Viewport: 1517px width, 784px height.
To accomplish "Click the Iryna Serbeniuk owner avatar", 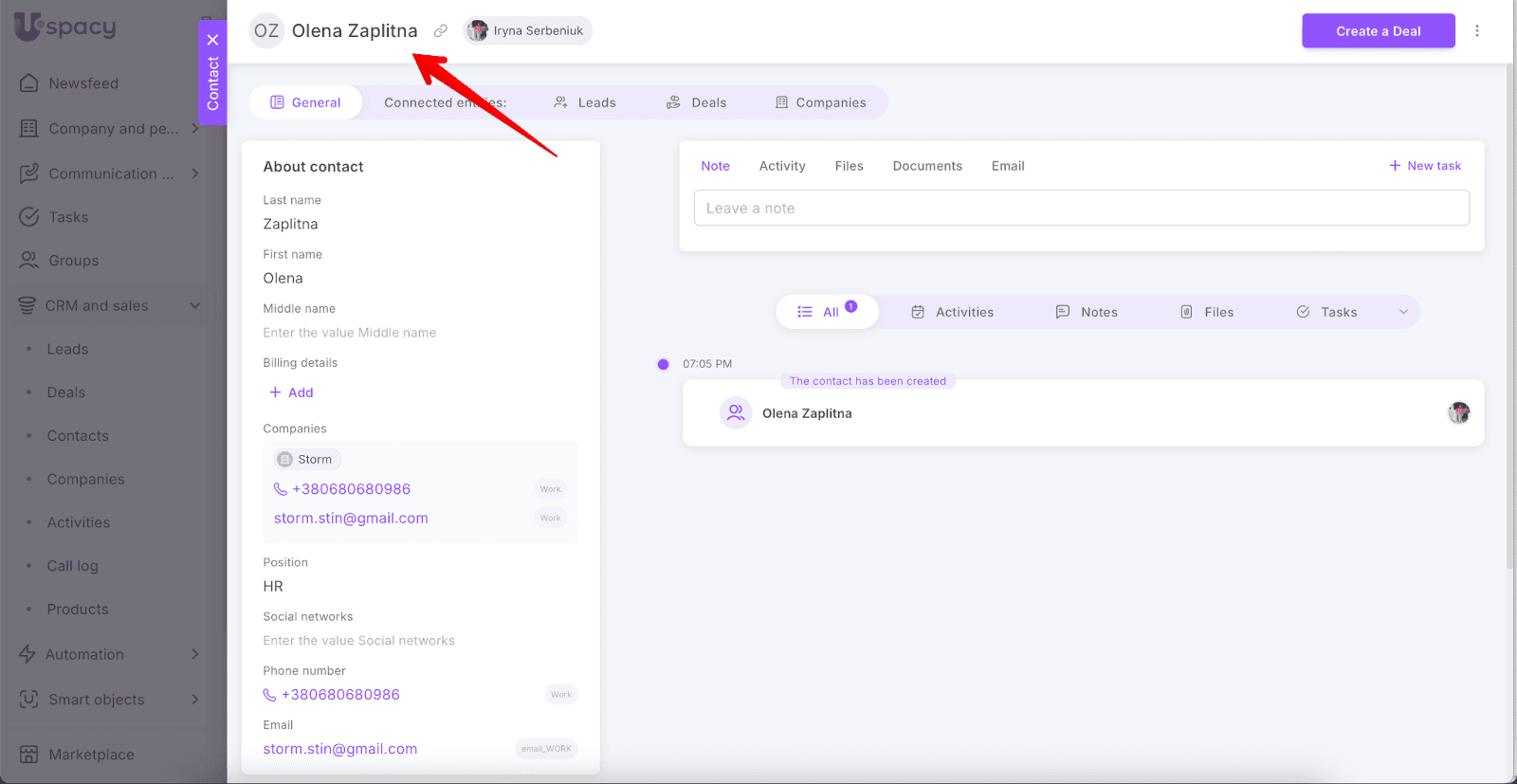I will coord(478,31).
